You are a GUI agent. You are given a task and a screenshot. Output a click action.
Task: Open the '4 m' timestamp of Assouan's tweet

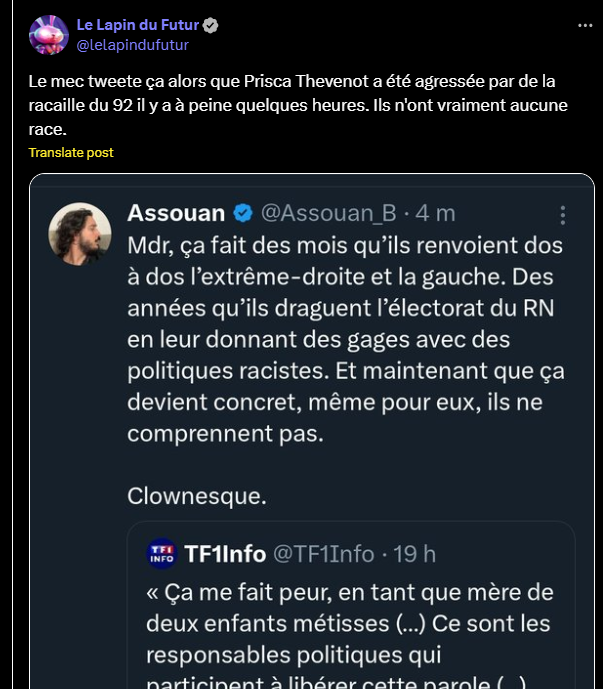click(437, 213)
